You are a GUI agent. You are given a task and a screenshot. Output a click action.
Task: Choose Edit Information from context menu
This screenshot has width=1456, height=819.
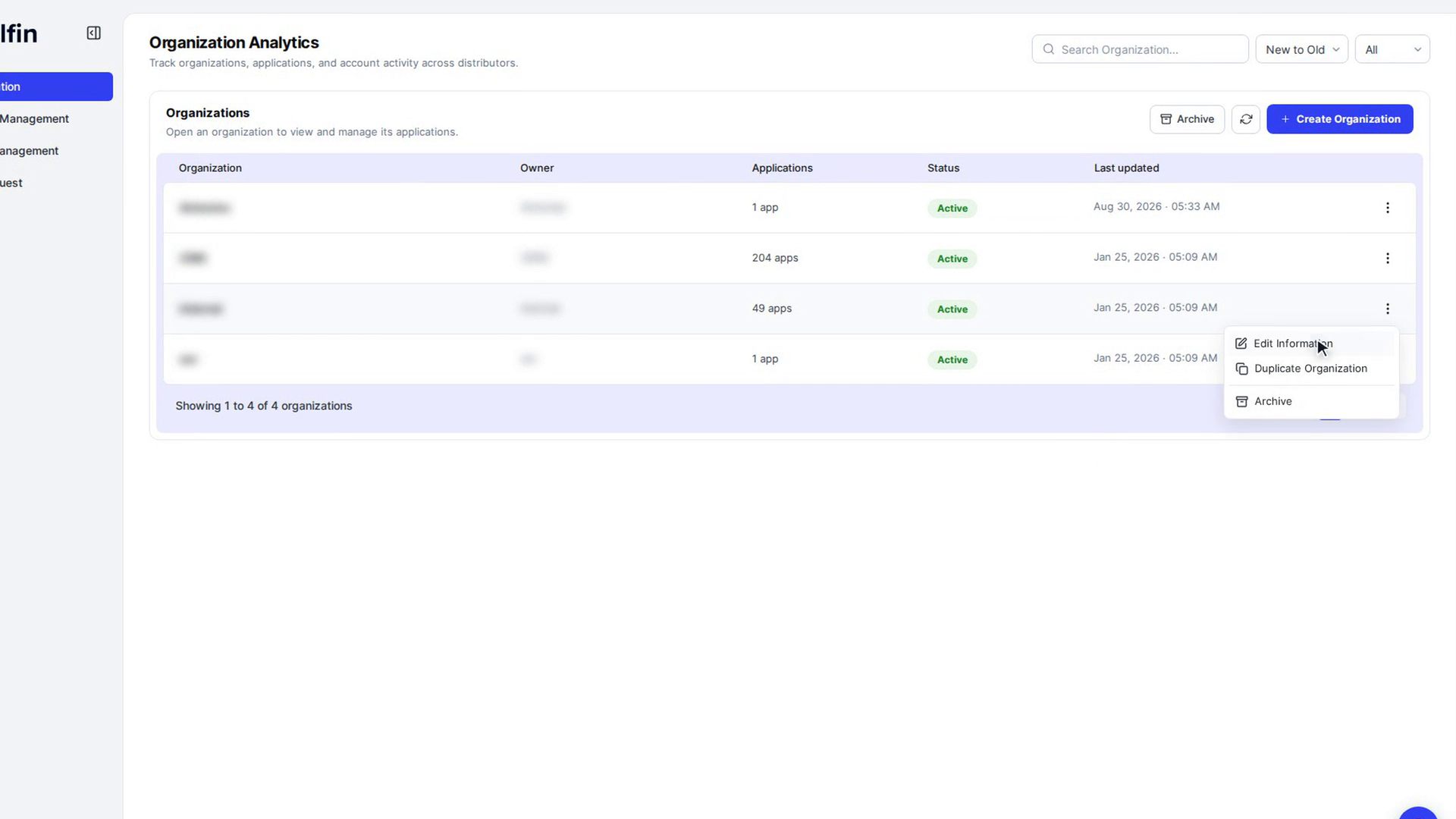coord(1311,344)
